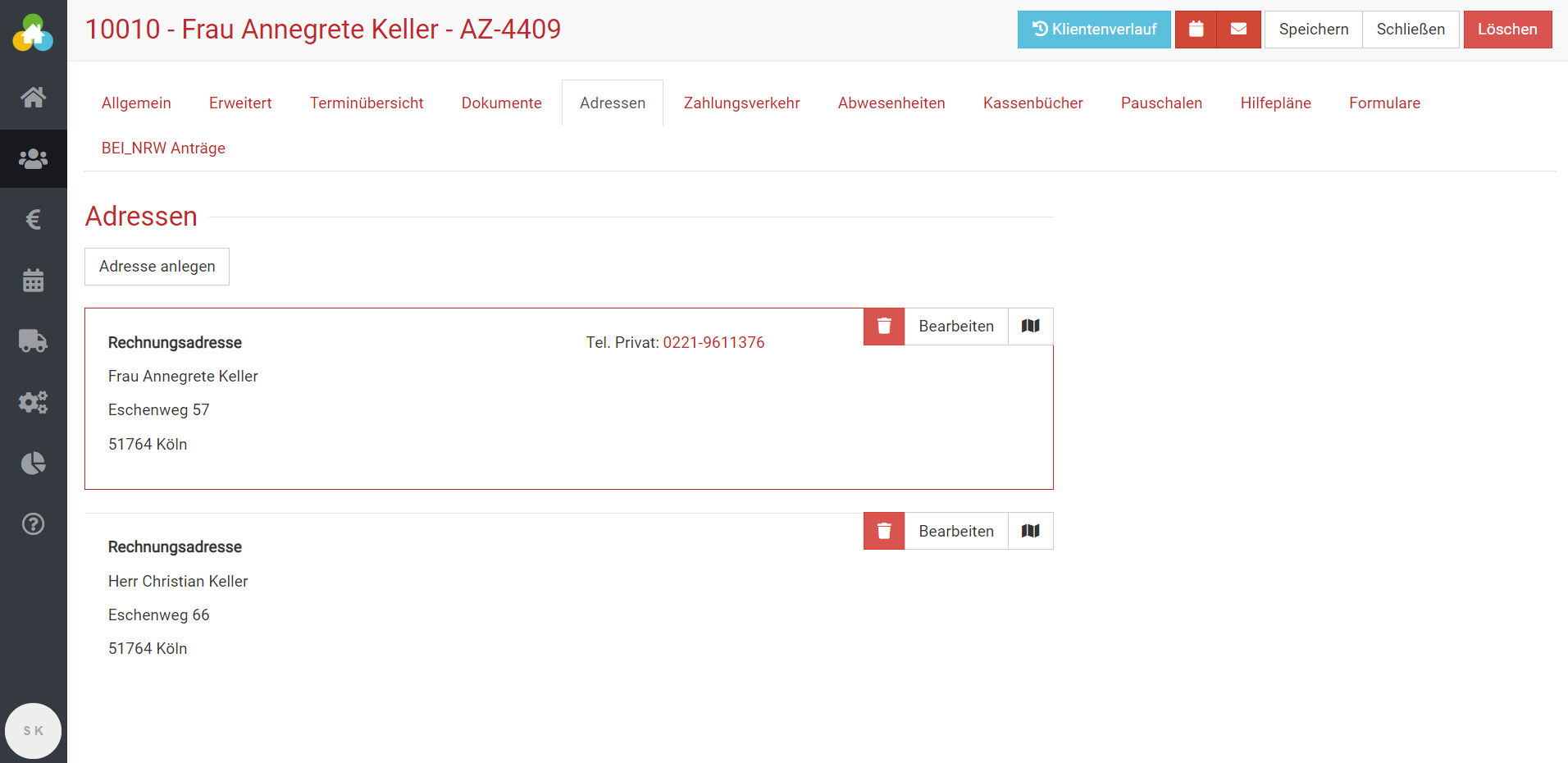Open the Terminübersicht tab
Screen dimensions: 1568x763
[x=367, y=103]
